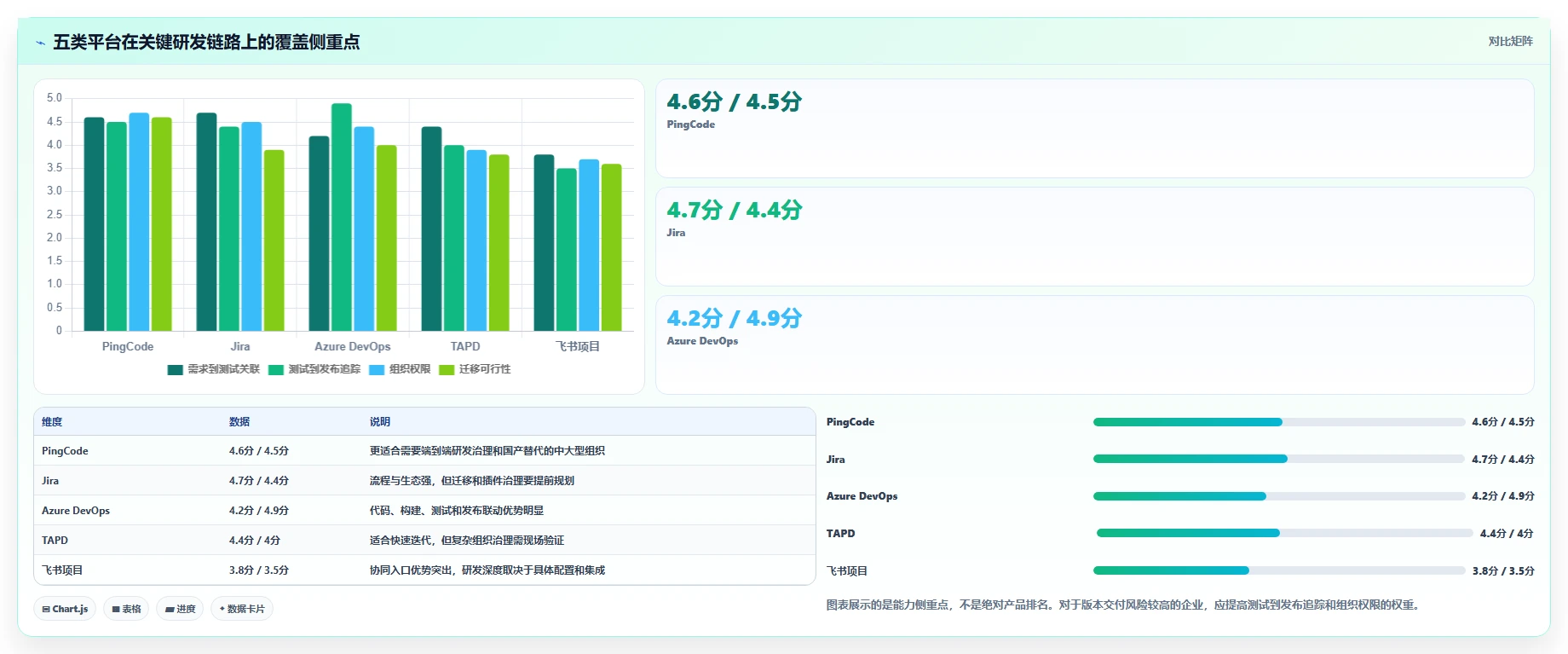
Task: Click 4.2分 / 4.9分 value beside Azure DevOps progress bar
Action: (1503, 496)
